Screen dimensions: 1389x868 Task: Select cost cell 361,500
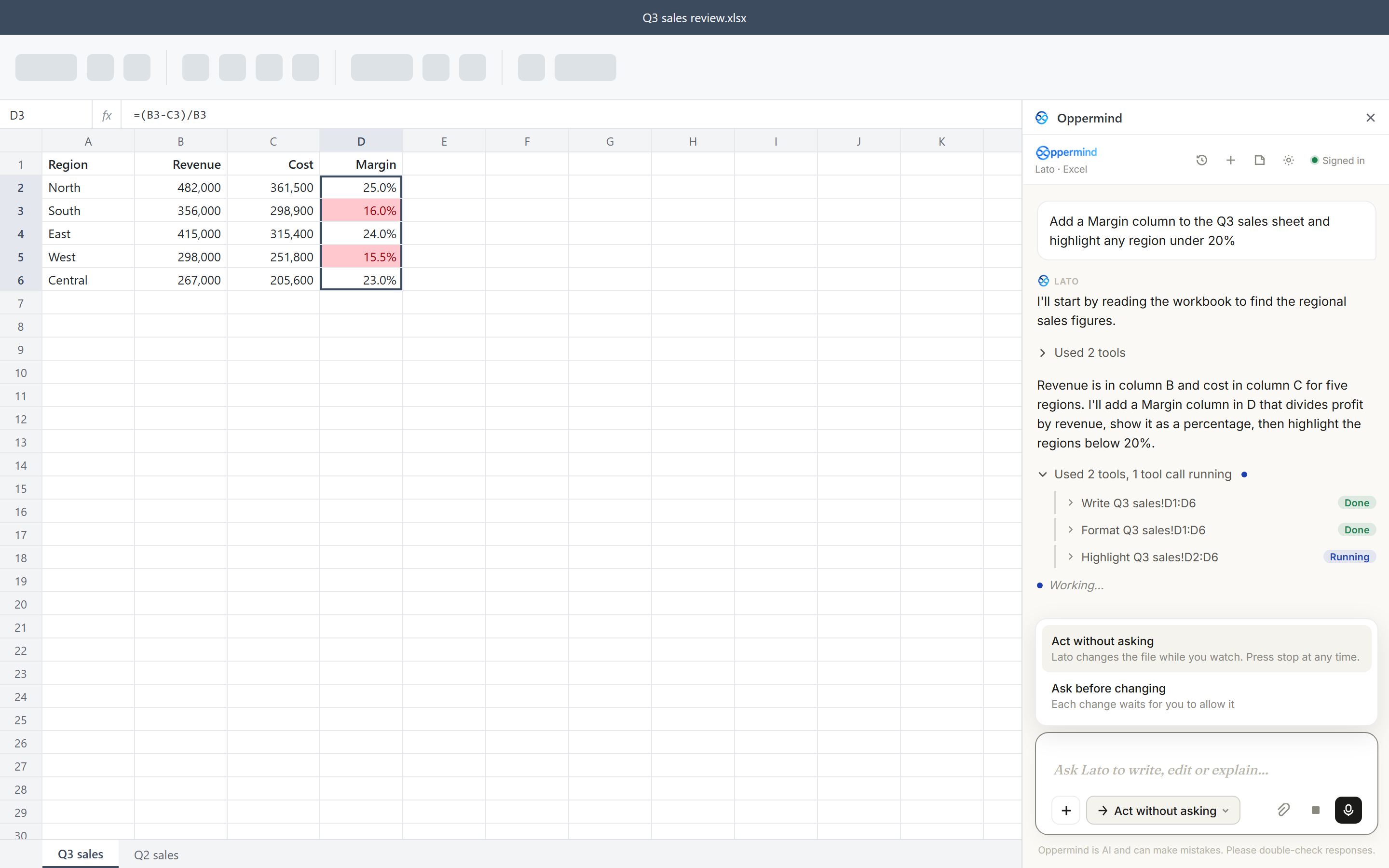(x=273, y=187)
